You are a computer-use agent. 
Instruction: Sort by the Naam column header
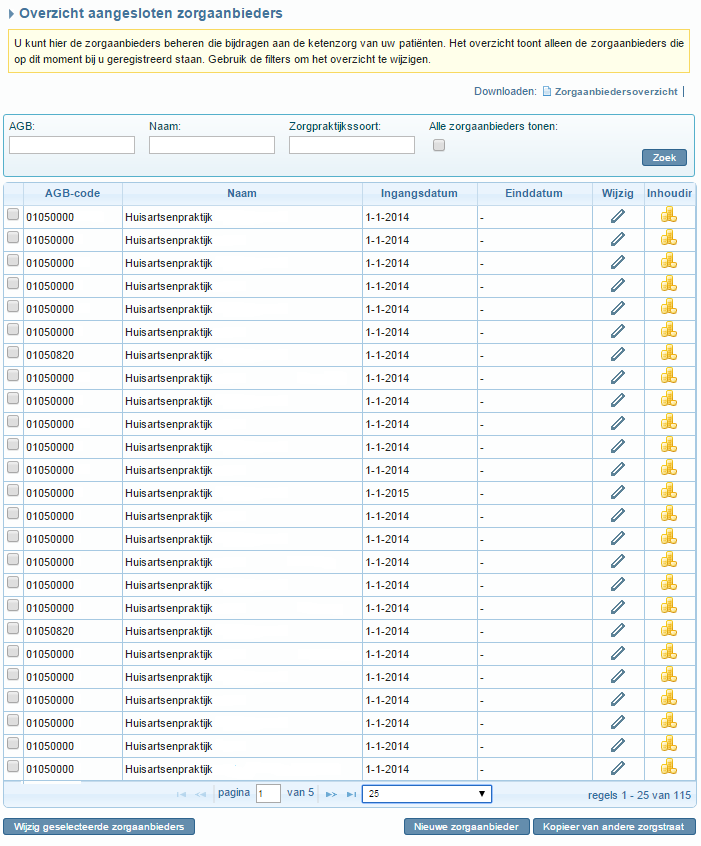click(242, 193)
